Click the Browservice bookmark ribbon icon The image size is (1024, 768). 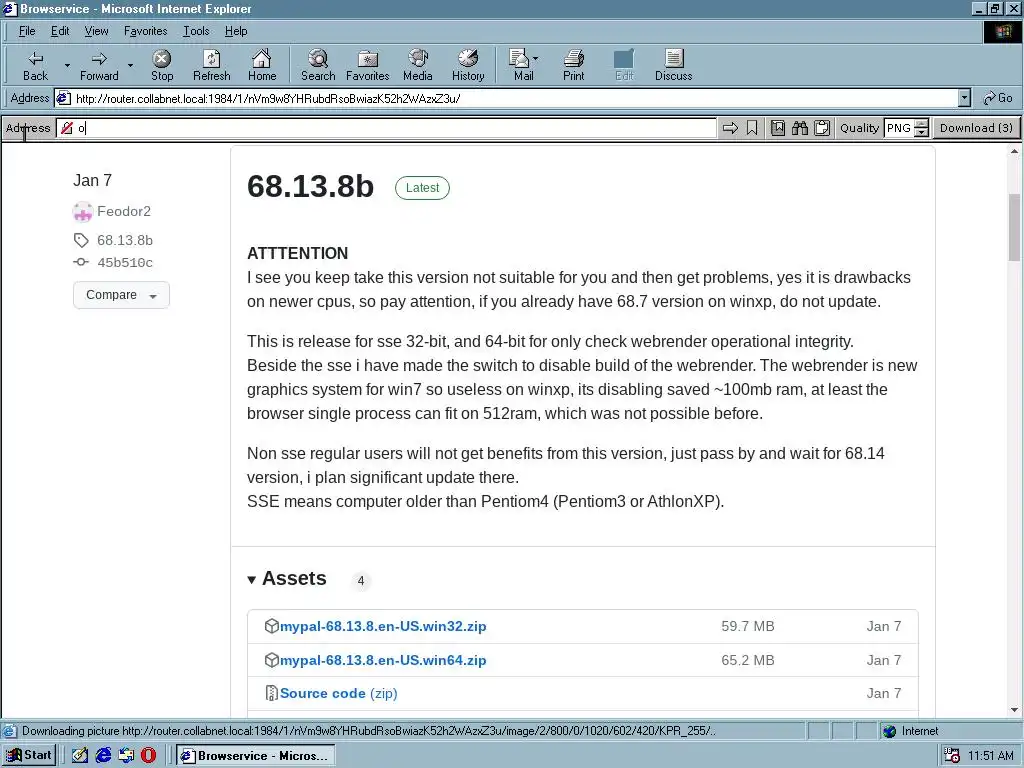752,128
